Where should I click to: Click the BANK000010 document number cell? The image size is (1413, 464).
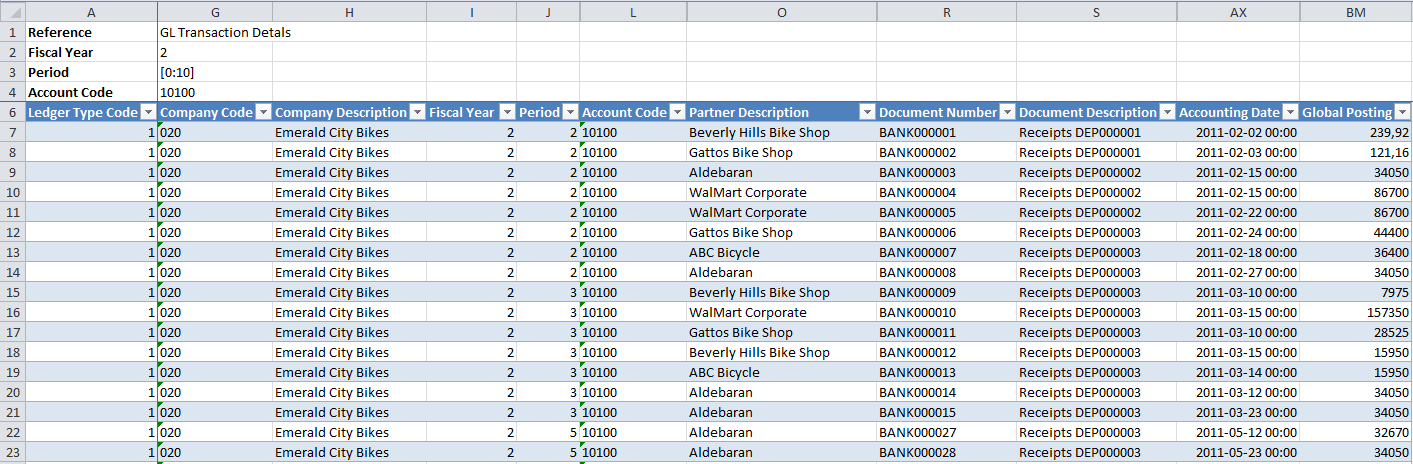(x=917, y=312)
